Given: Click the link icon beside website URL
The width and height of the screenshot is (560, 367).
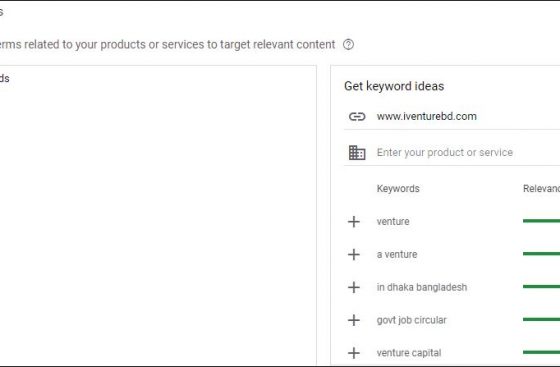Looking at the screenshot, I should [x=357, y=116].
